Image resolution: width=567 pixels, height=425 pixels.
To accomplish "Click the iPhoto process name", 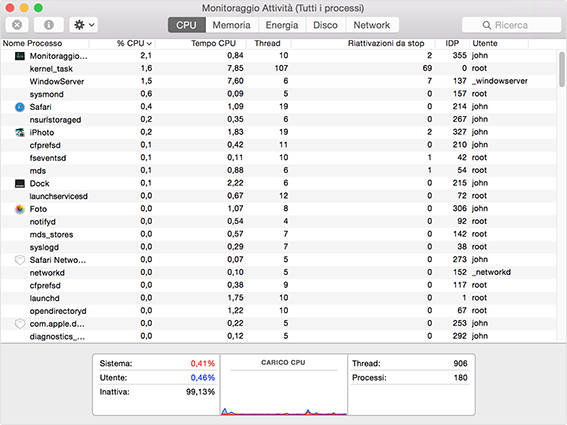I will coord(42,132).
